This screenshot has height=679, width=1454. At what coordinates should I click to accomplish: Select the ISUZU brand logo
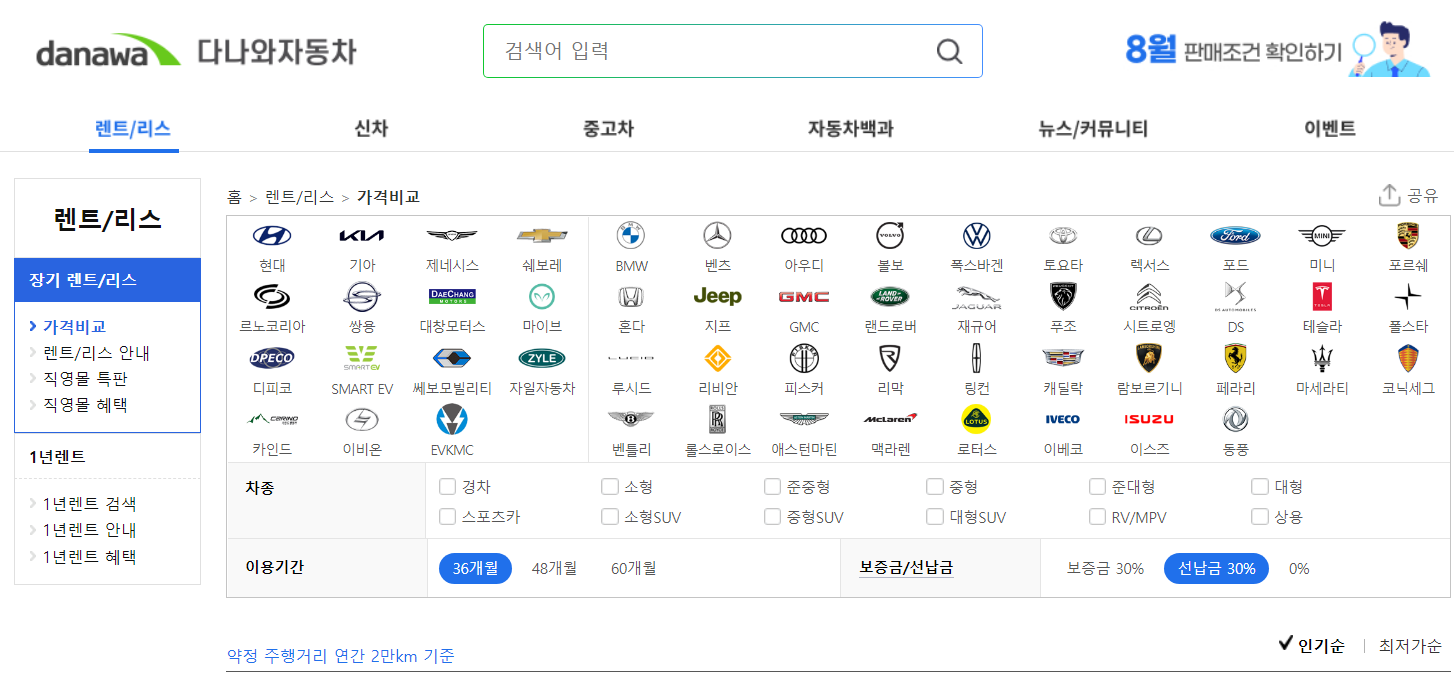point(1149,419)
